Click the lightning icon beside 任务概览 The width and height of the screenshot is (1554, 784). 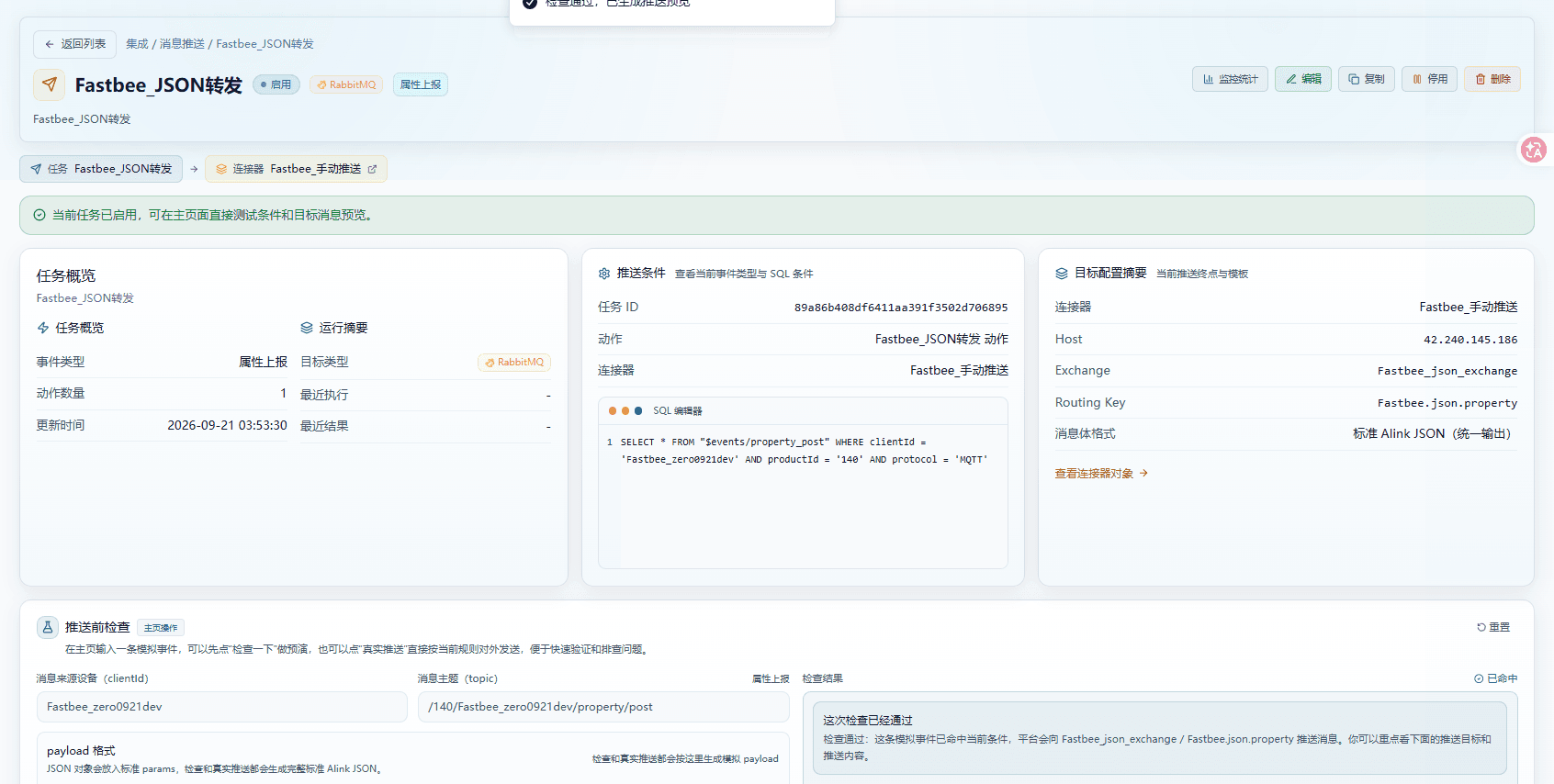coord(43,328)
